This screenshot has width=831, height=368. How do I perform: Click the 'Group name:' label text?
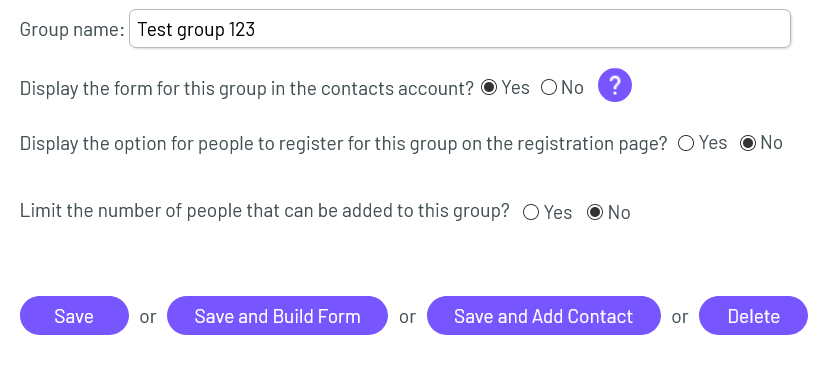(x=72, y=30)
